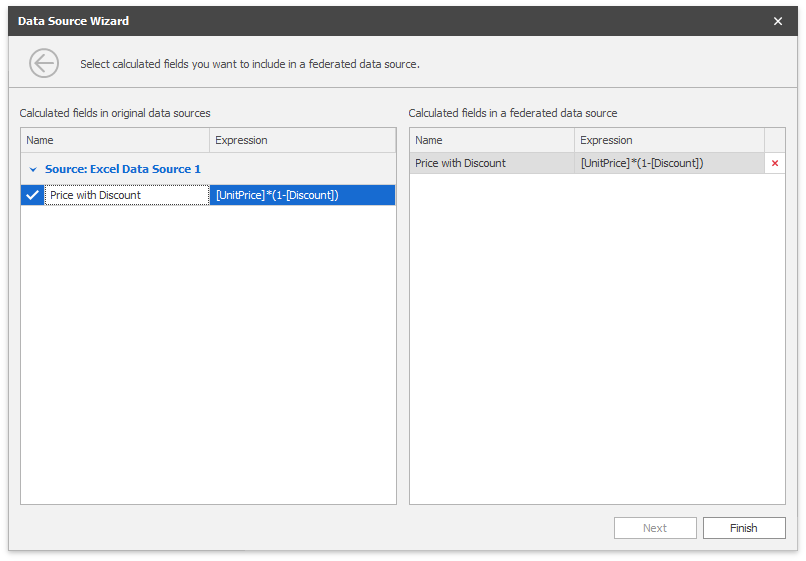Uncheck the Price with Discount checkbox
806x561 pixels.
(32, 195)
